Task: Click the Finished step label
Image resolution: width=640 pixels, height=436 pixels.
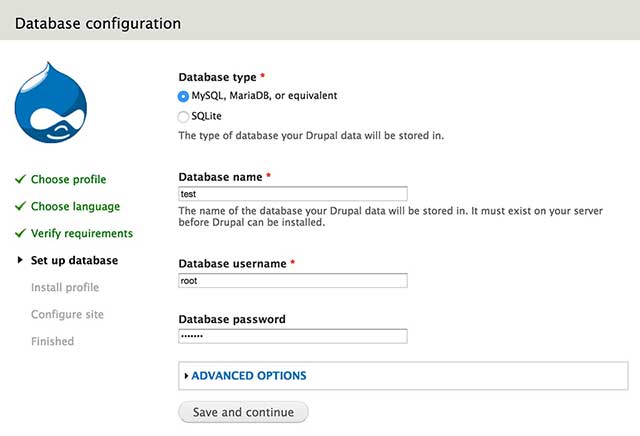Action: (x=52, y=342)
